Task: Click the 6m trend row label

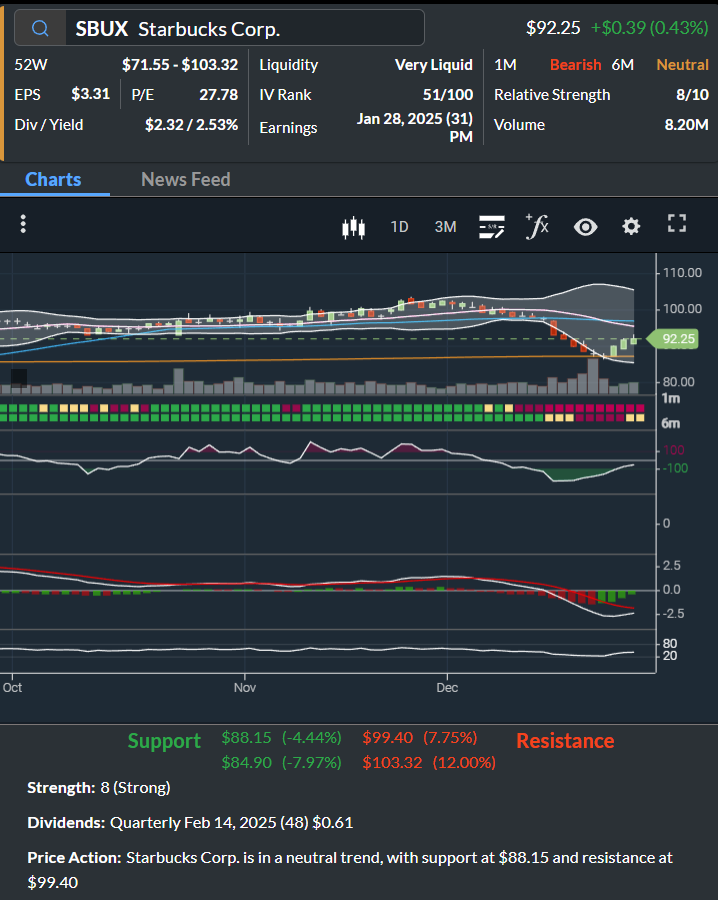Action: [670, 424]
